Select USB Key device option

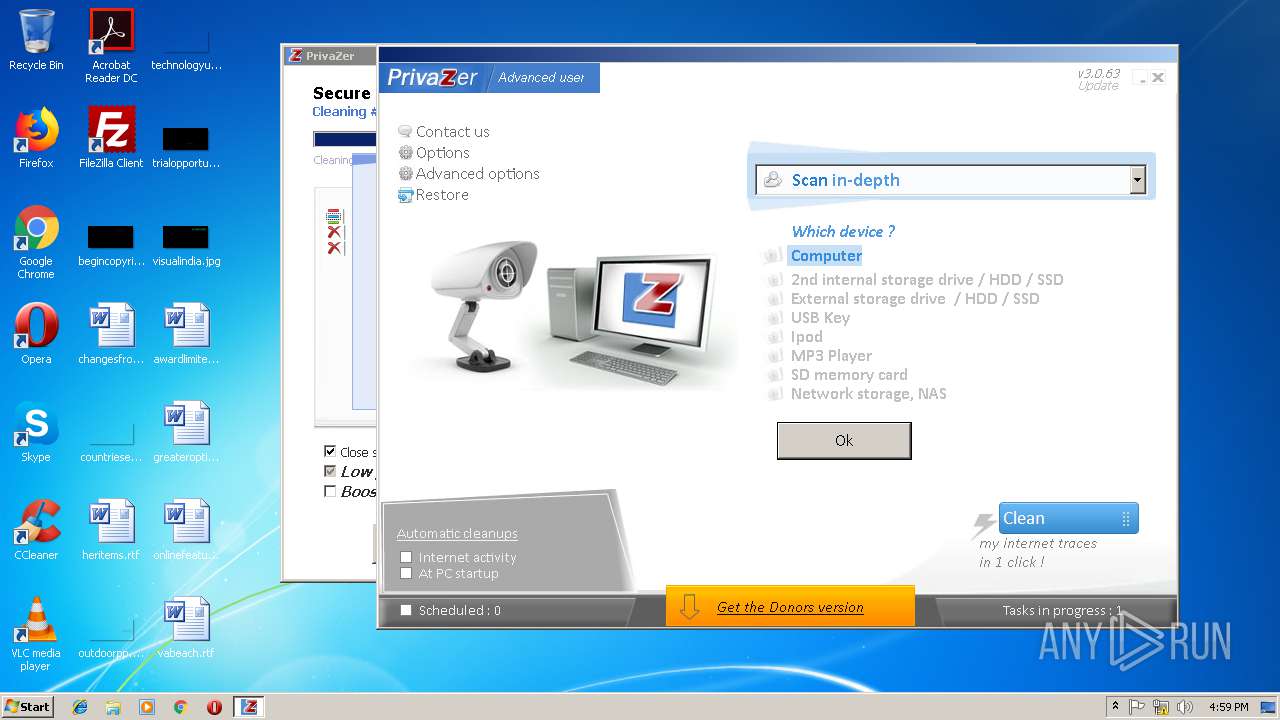[820, 317]
